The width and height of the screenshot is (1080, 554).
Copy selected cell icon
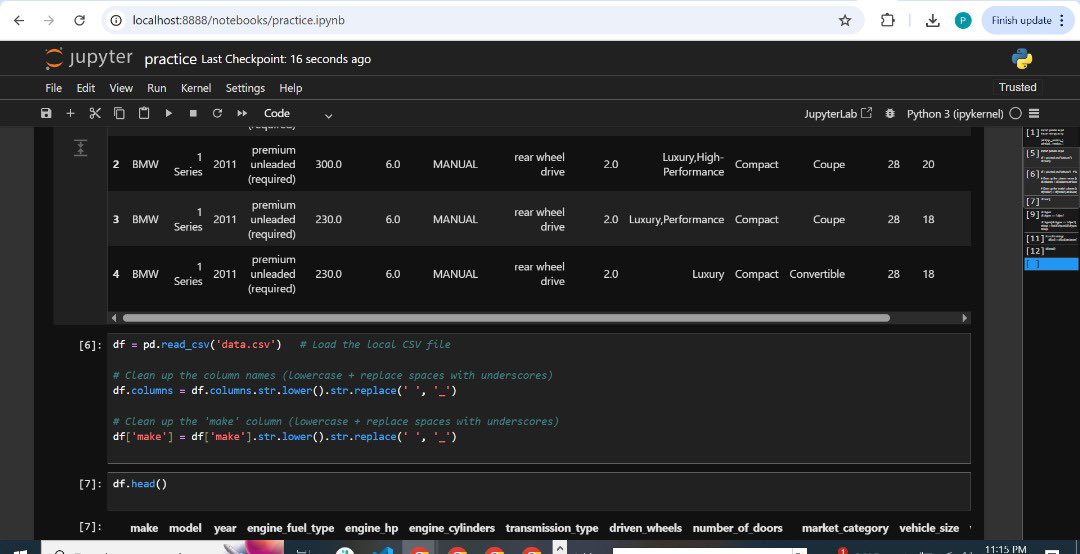(x=119, y=114)
